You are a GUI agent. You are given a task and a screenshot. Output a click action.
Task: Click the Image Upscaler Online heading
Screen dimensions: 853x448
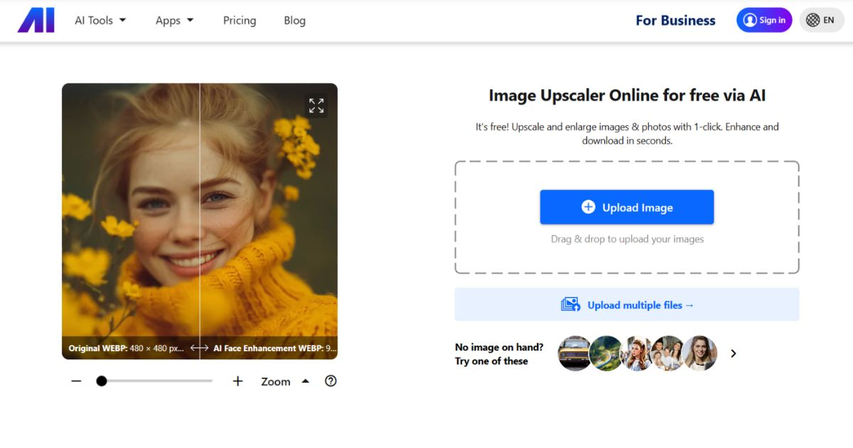pos(627,95)
